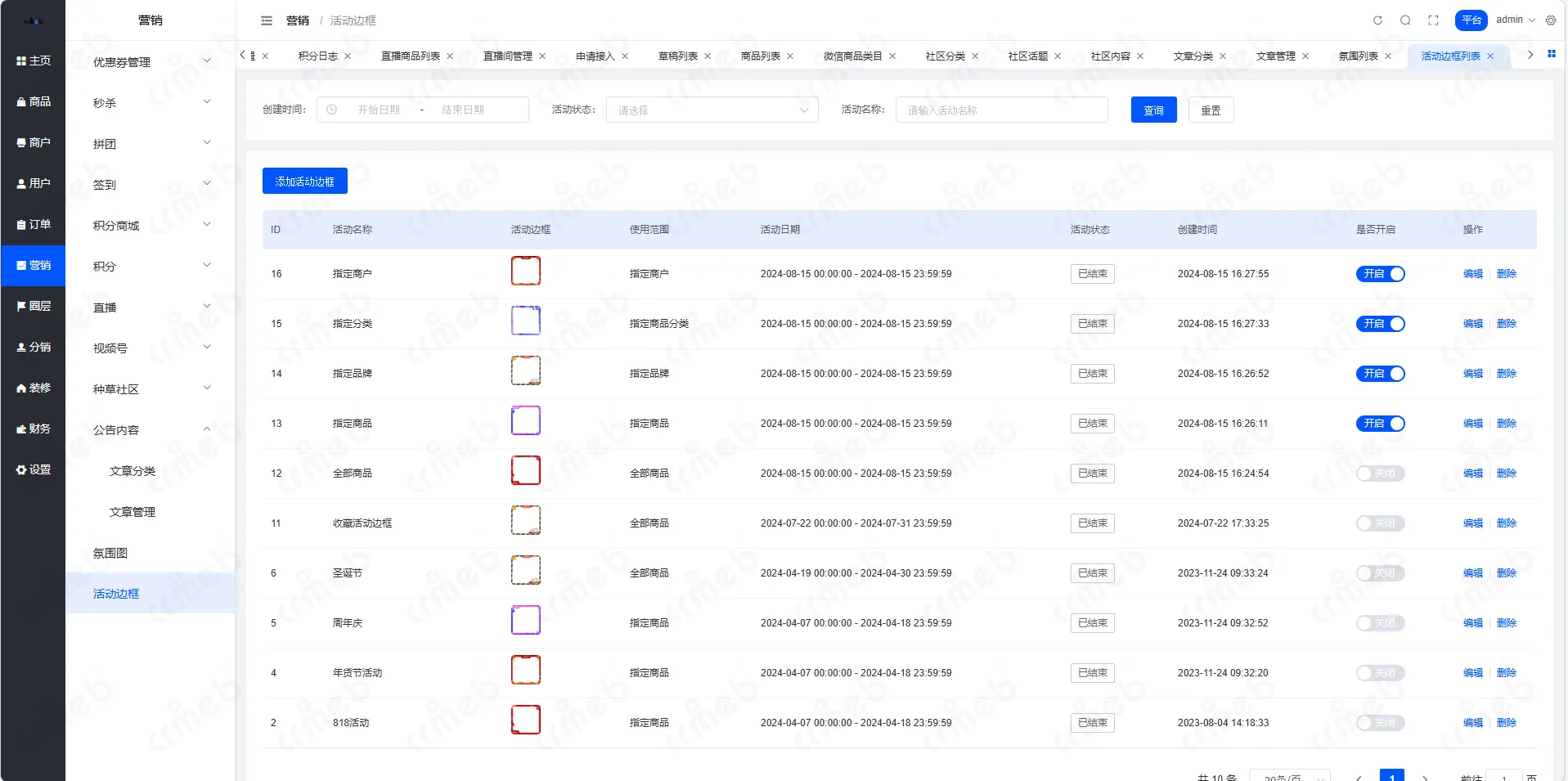The width and height of the screenshot is (1568, 781).
Task: Open 订单 section in main sidebar
Action: (x=34, y=224)
